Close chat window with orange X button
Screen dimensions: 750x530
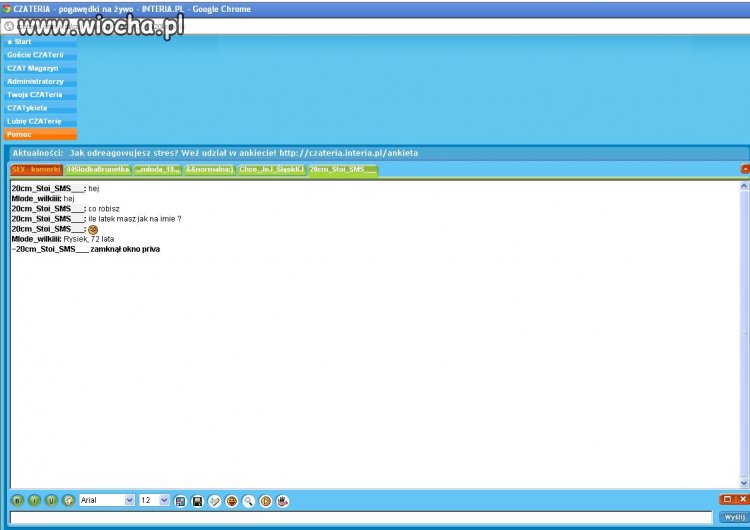(742, 499)
